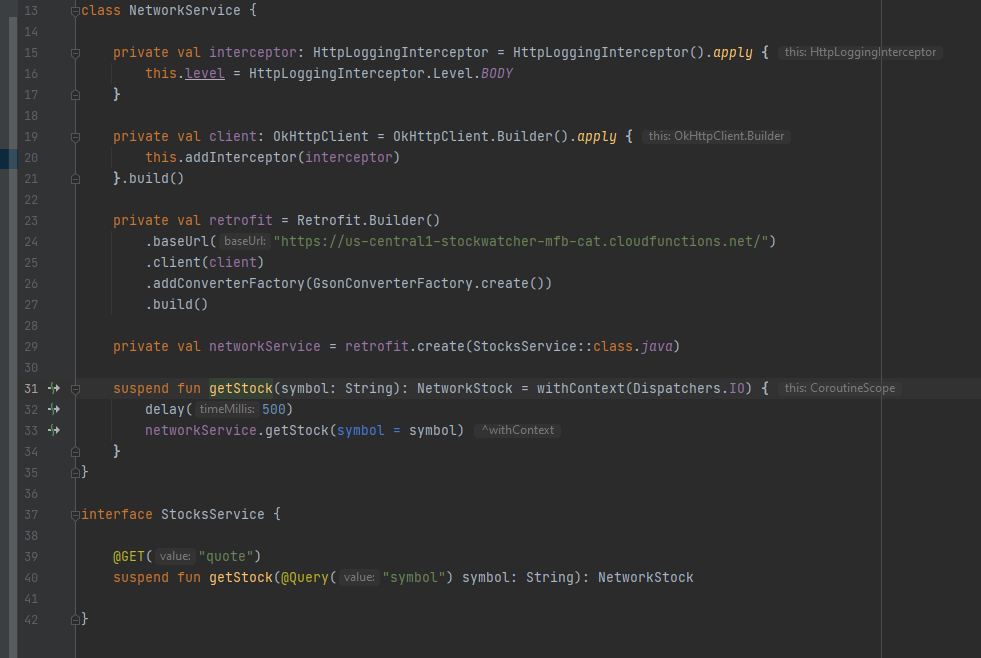Click the highlighted getStock function name on line 31
The image size is (981, 658).
coord(240,388)
